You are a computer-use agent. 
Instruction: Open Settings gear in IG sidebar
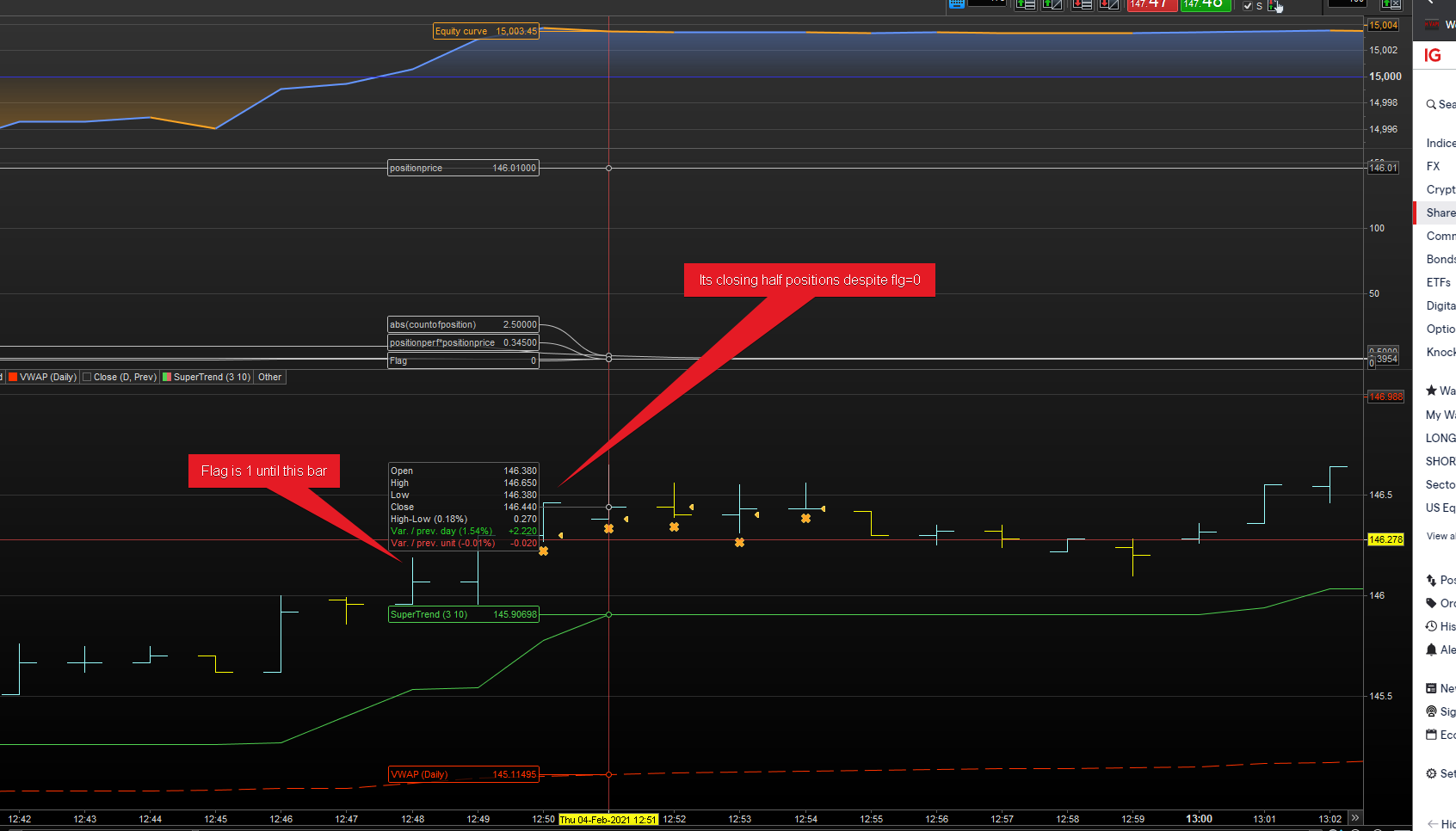[x=1431, y=773]
